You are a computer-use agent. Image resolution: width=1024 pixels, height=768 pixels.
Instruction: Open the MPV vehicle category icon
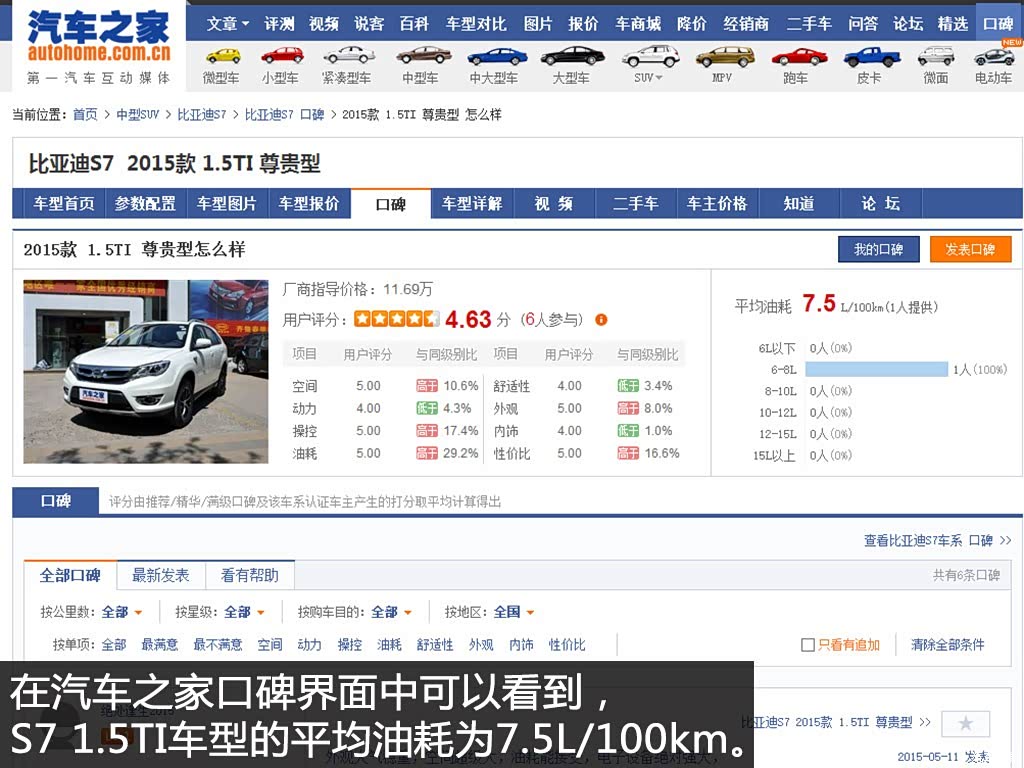click(x=725, y=57)
